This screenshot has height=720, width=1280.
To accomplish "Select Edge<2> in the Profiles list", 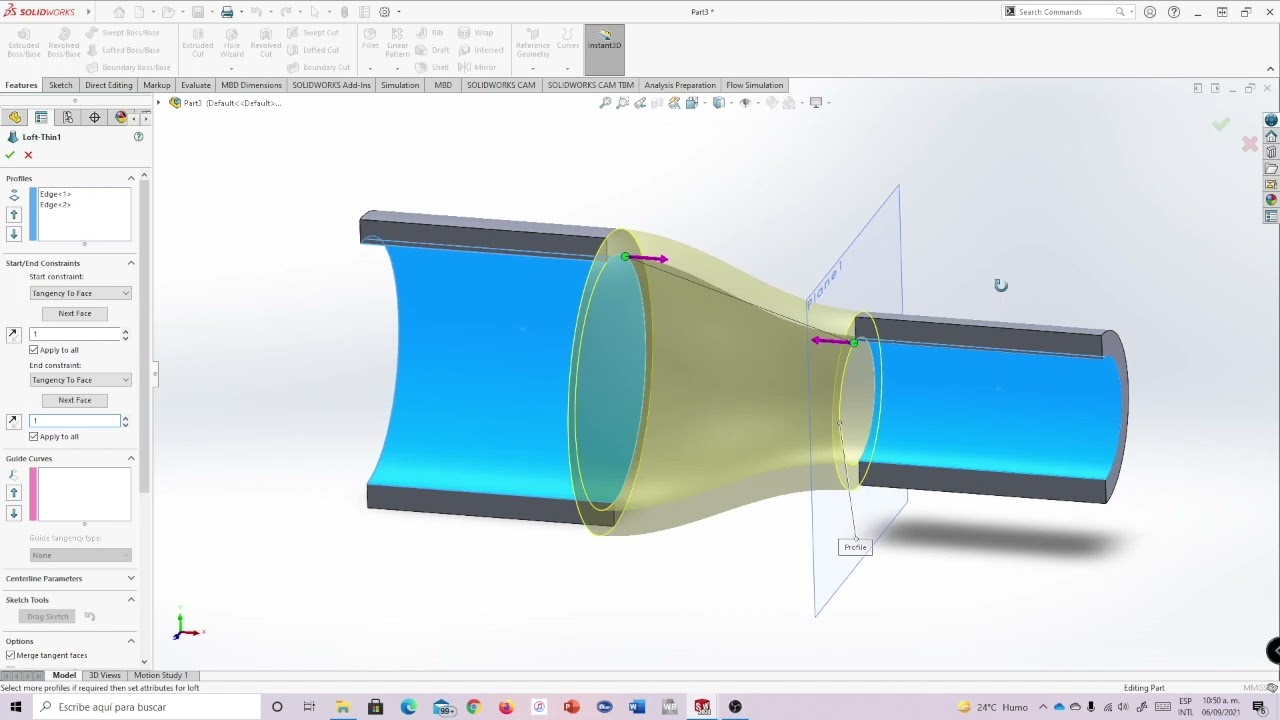I will click(x=56, y=205).
